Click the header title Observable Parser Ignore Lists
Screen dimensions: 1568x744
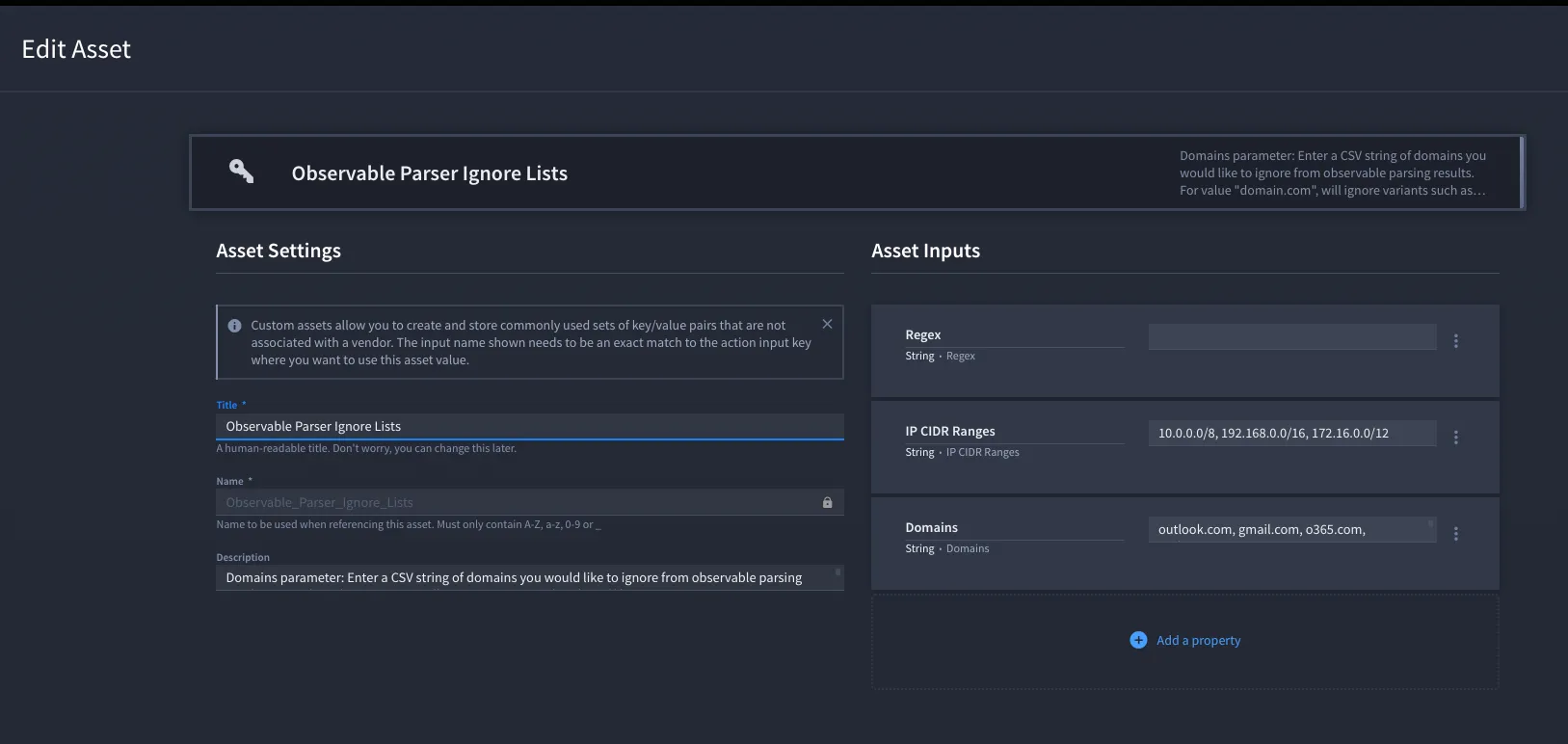(430, 173)
